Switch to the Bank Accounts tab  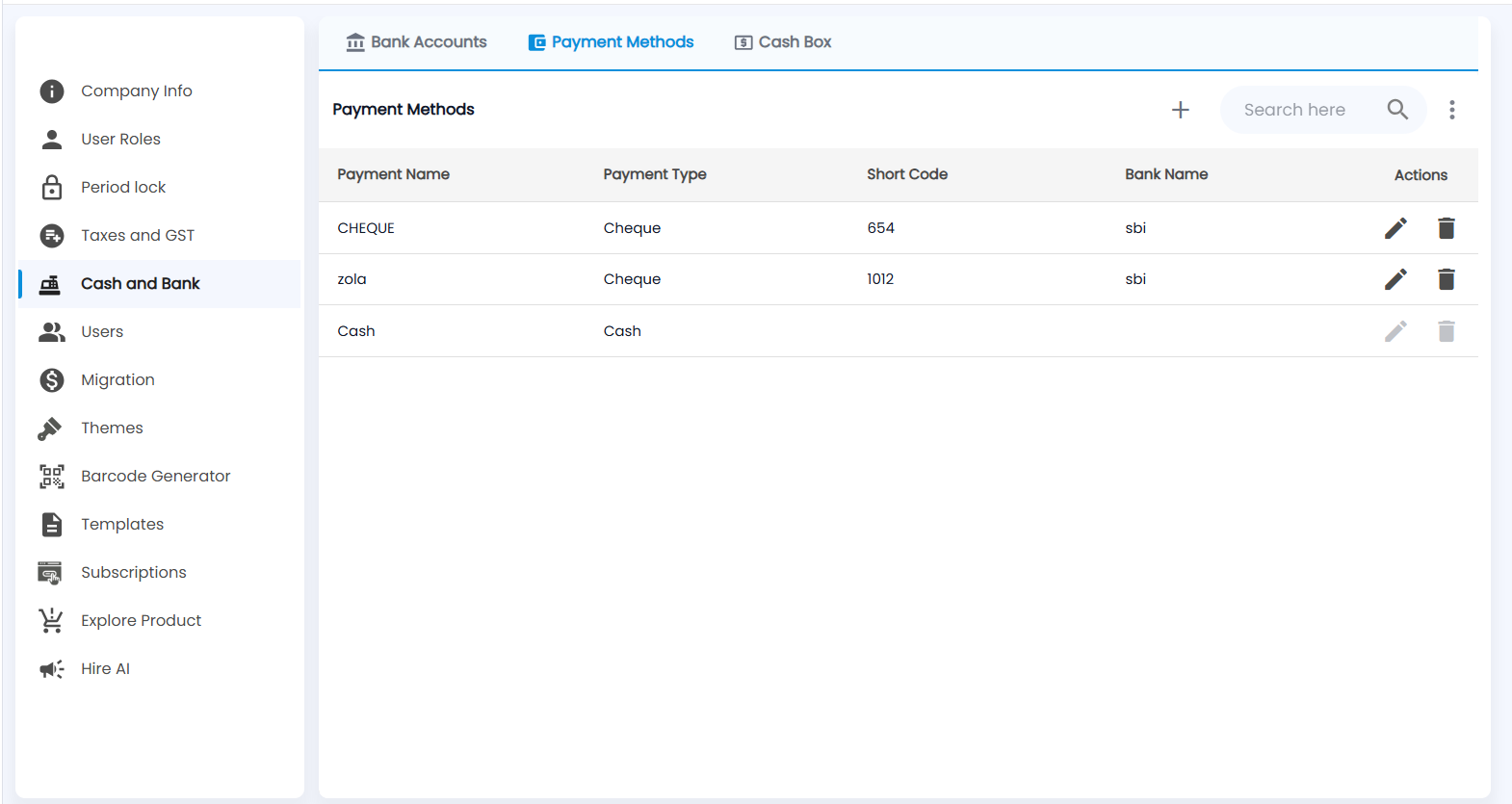[416, 42]
